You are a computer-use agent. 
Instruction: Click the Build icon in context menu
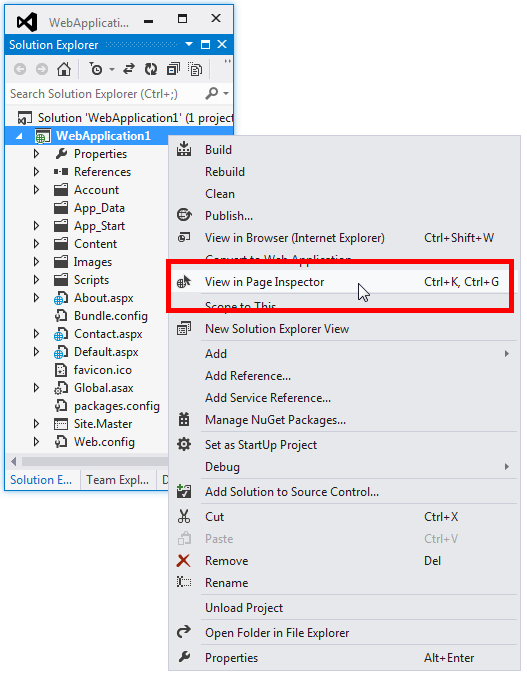pos(184,149)
